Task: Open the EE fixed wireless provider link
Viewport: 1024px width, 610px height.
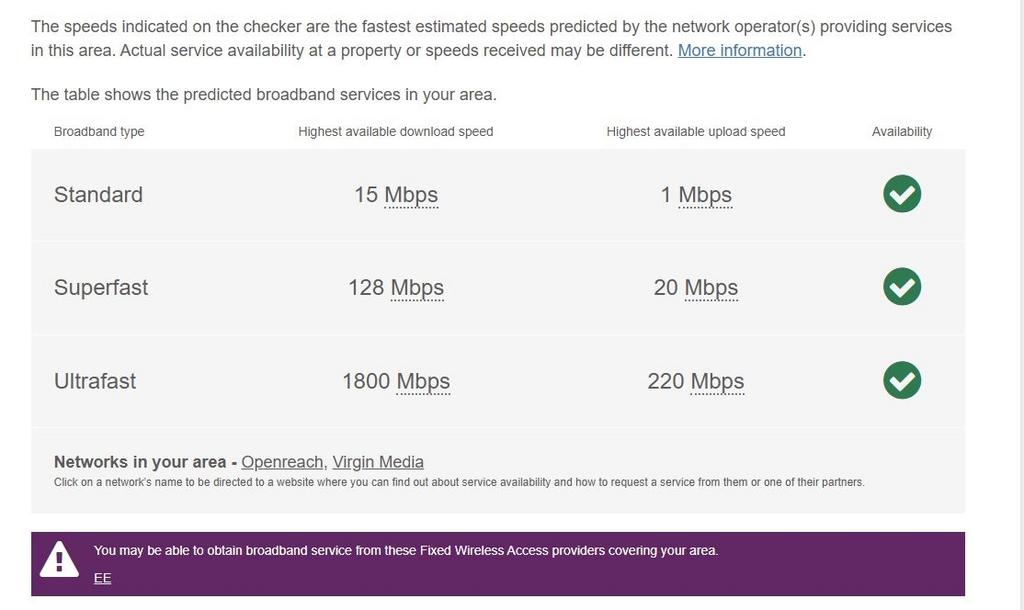Action: click(x=103, y=578)
